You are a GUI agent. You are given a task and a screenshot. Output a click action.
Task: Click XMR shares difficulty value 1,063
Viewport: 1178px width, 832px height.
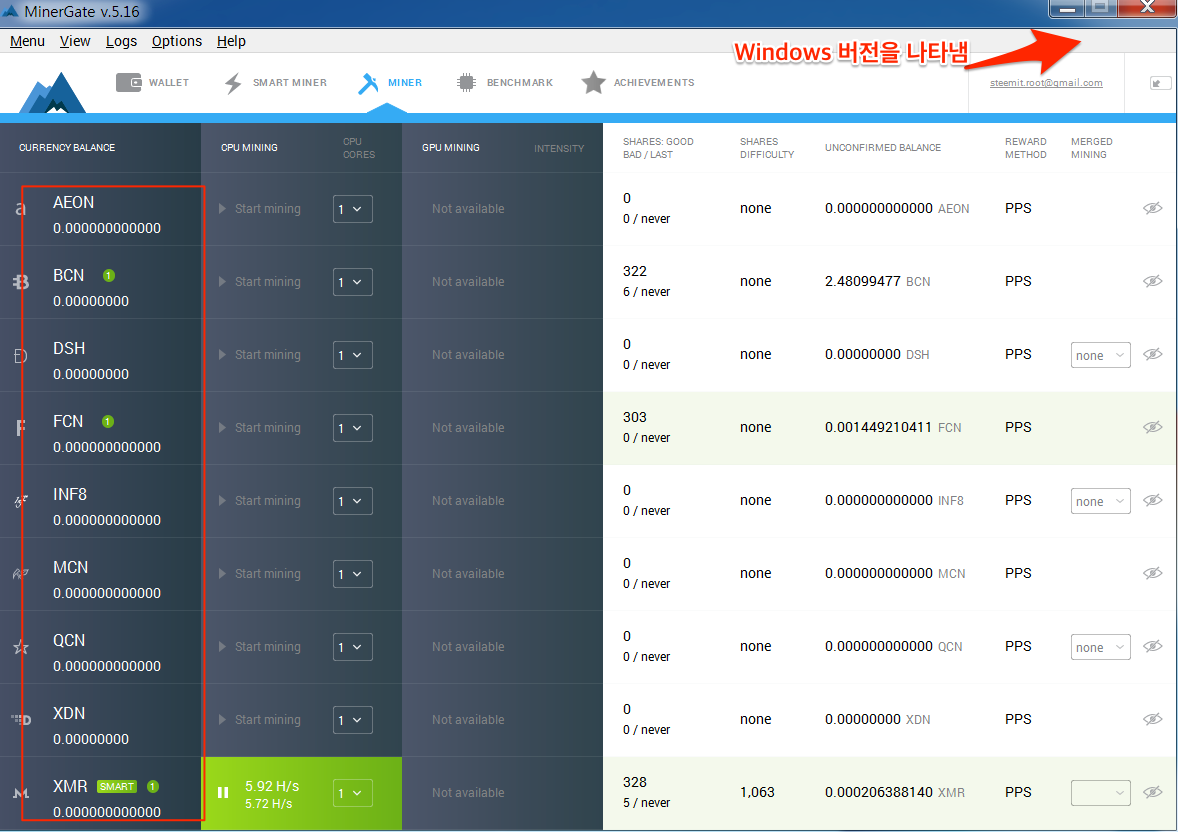pos(757,792)
